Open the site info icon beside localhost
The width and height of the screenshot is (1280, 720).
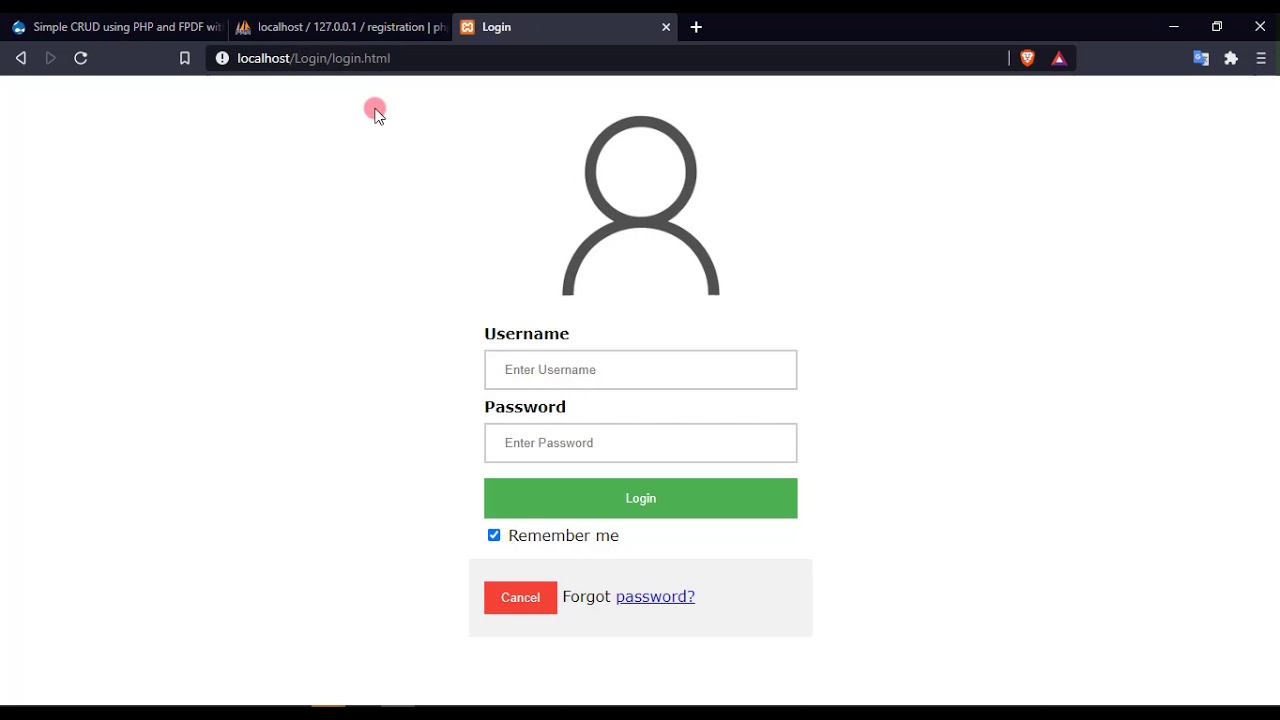[222, 58]
